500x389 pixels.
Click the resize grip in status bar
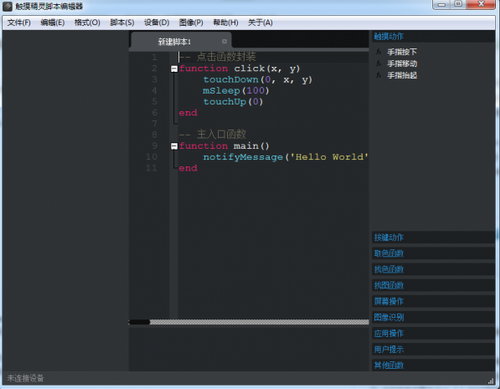[x=491, y=380]
